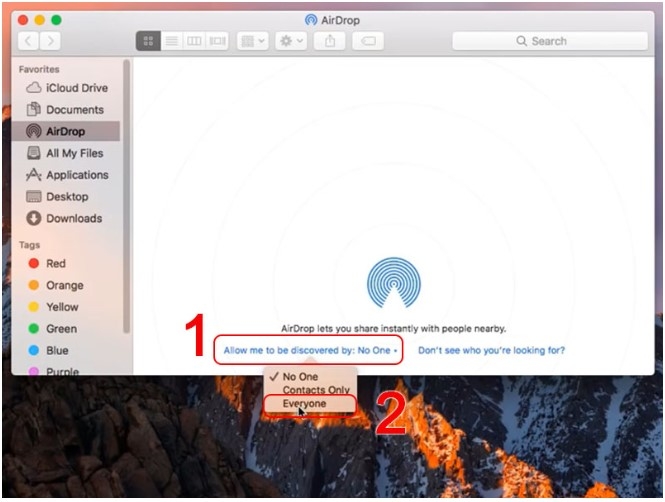Select the Orange tag
The width and height of the screenshot is (665, 502).
[67, 285]
